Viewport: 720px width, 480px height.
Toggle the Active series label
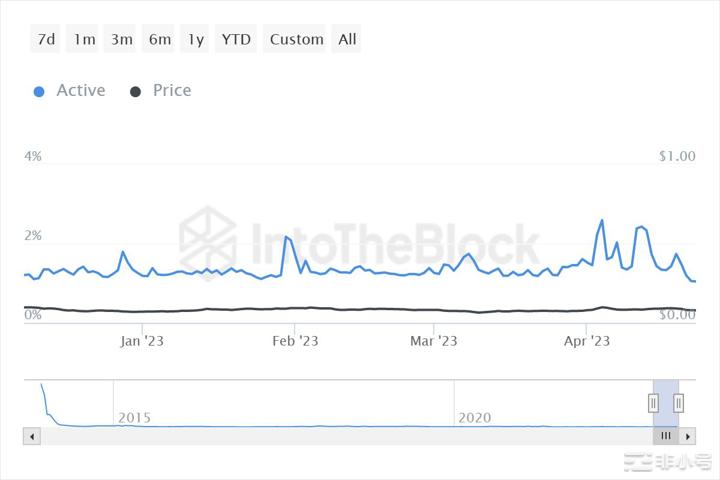(80, 90)
